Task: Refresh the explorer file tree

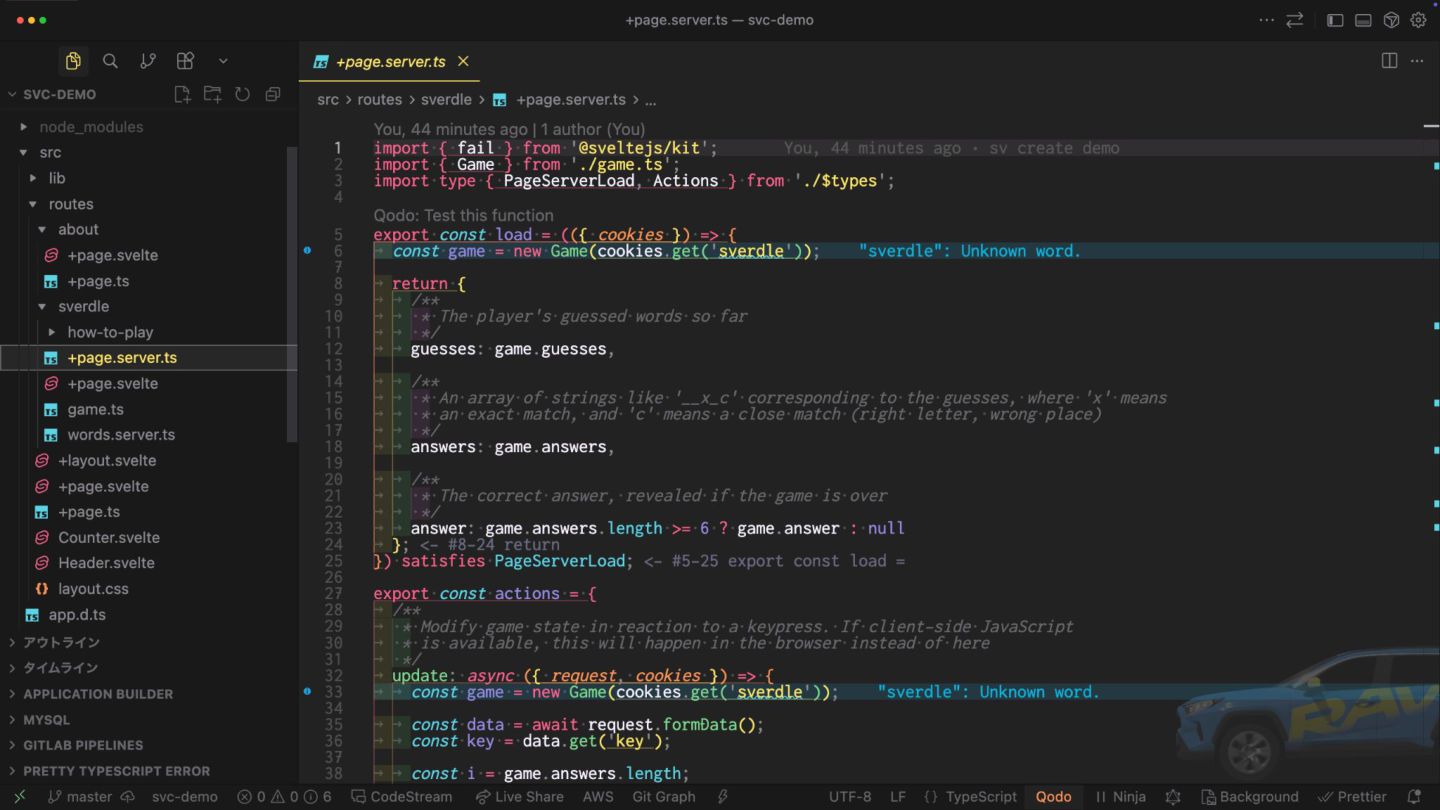Action: click(242, 94)
